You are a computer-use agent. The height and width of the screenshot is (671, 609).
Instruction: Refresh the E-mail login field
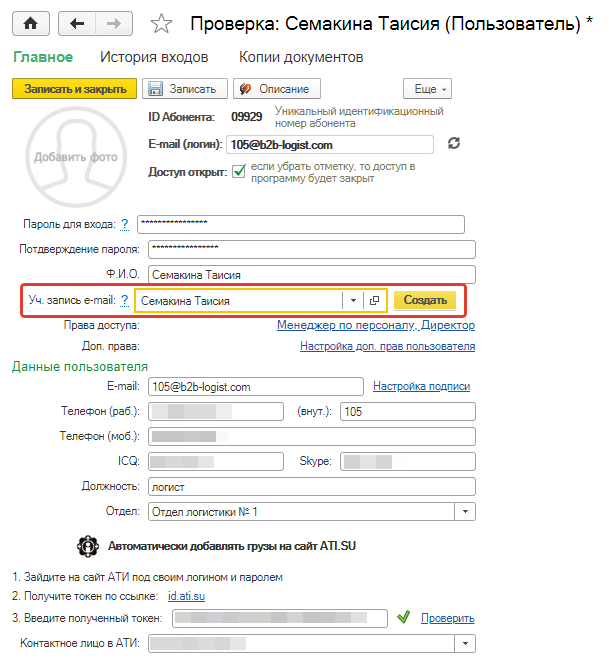454,143
